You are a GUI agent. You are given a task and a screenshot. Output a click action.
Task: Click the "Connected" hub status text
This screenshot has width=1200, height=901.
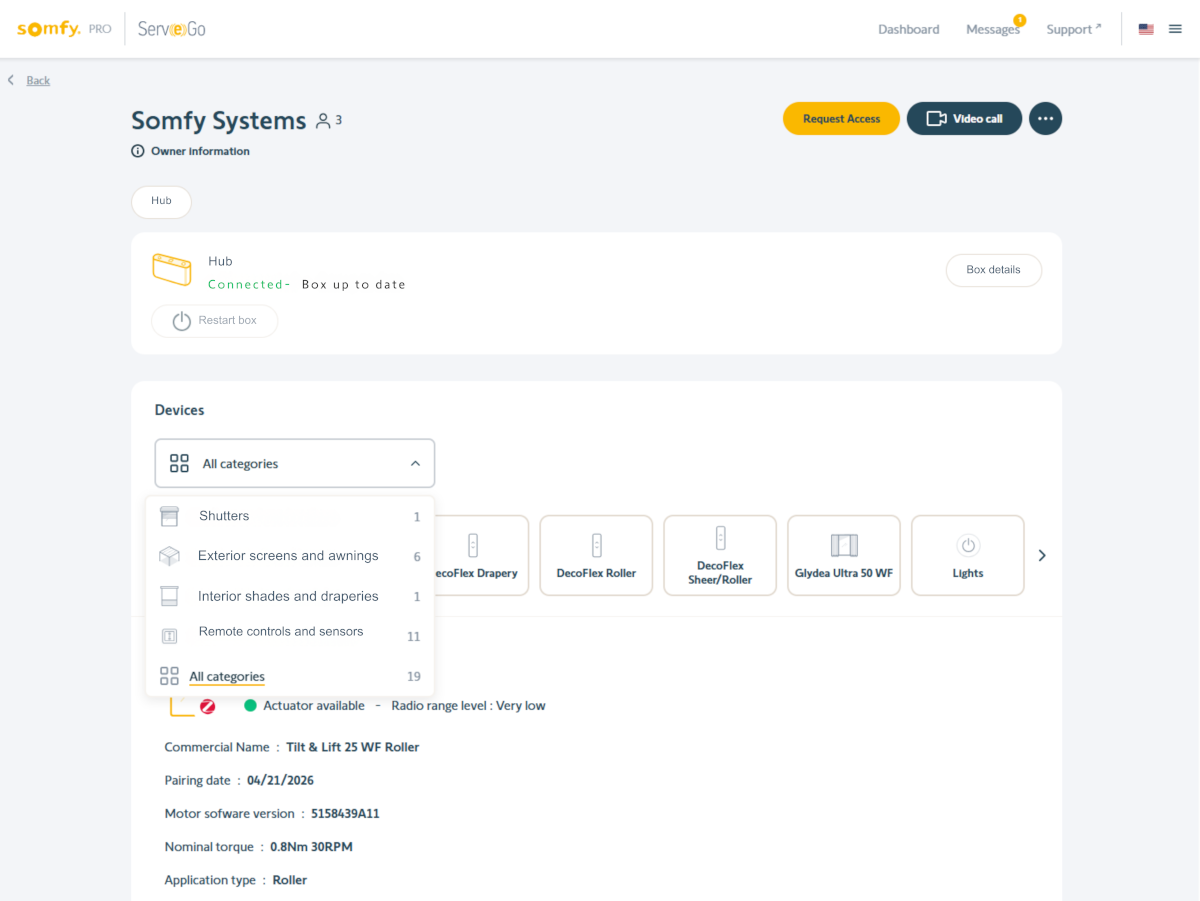[246, 284]
